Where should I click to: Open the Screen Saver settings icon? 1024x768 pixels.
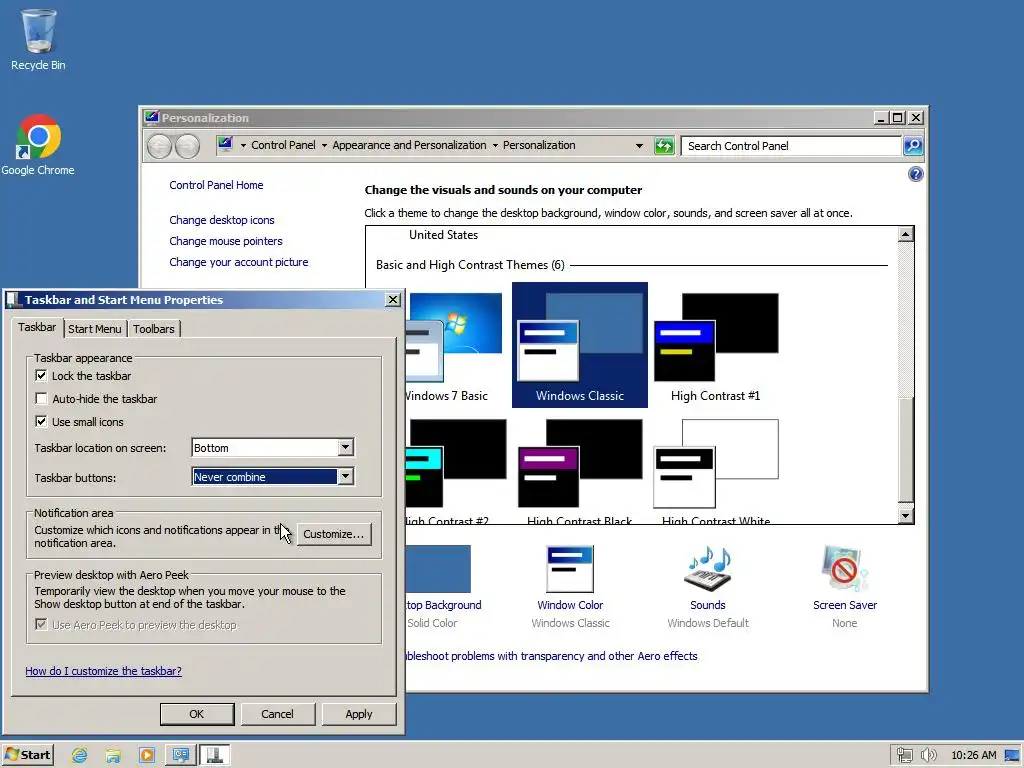(844, 569)
